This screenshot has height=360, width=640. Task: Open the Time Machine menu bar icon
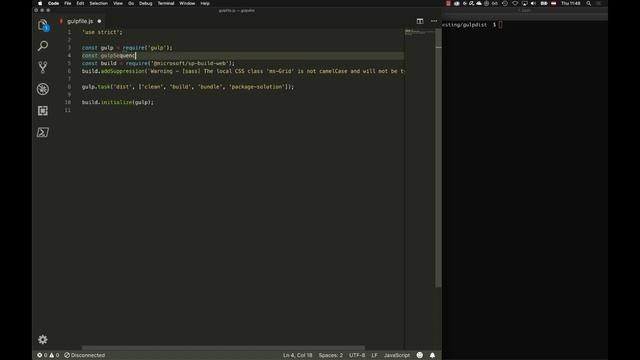tap(505, 3)
